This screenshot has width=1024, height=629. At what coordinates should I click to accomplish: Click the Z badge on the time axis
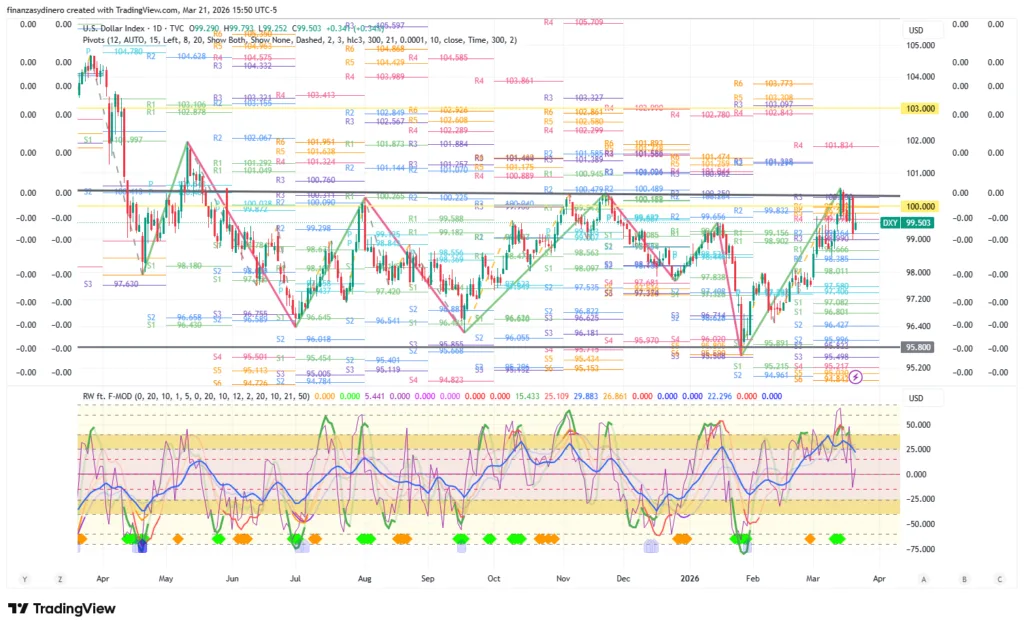tap(60, 578)
